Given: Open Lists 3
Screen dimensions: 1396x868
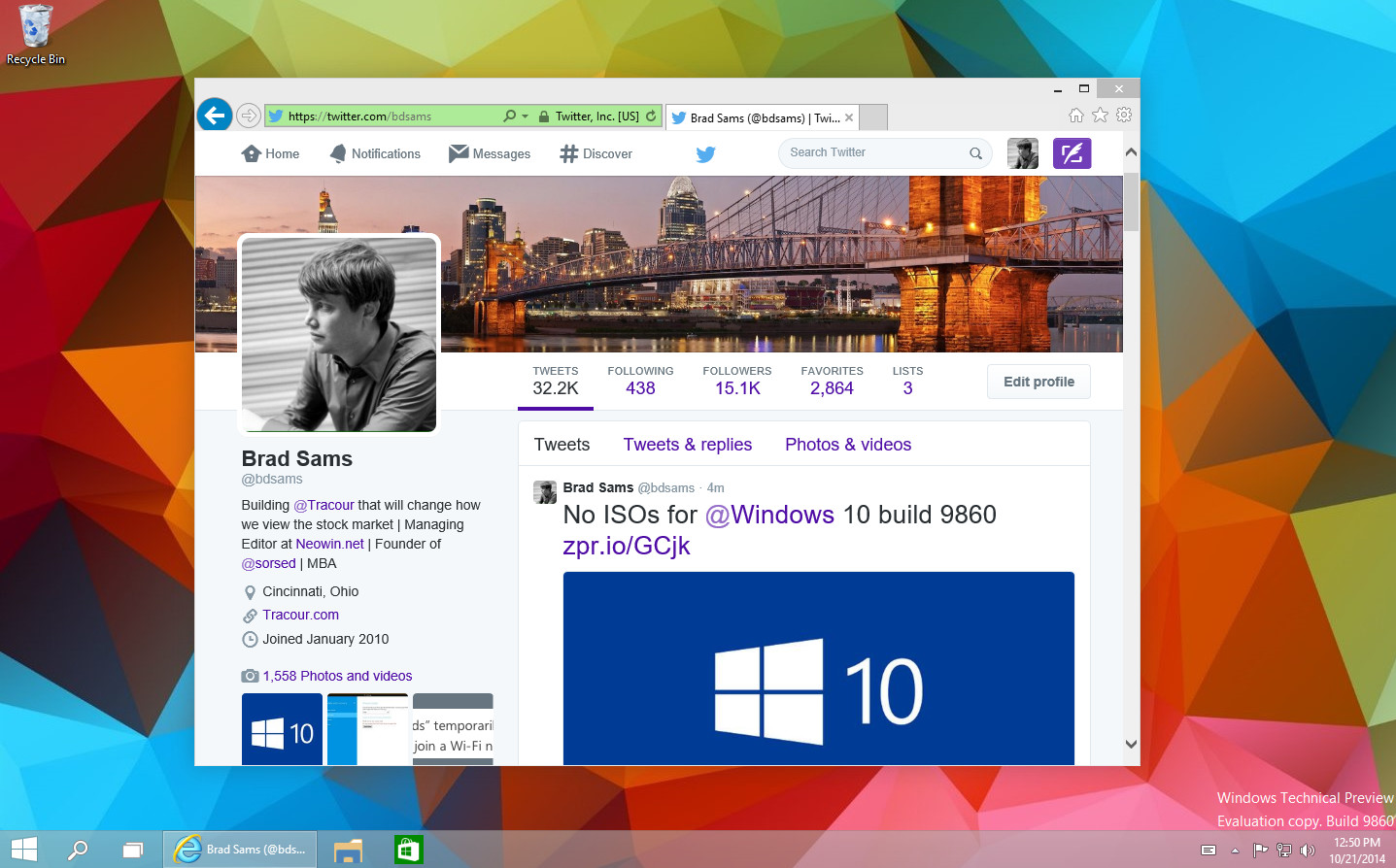Looking at the screenshot, I should tap(907, 381).
